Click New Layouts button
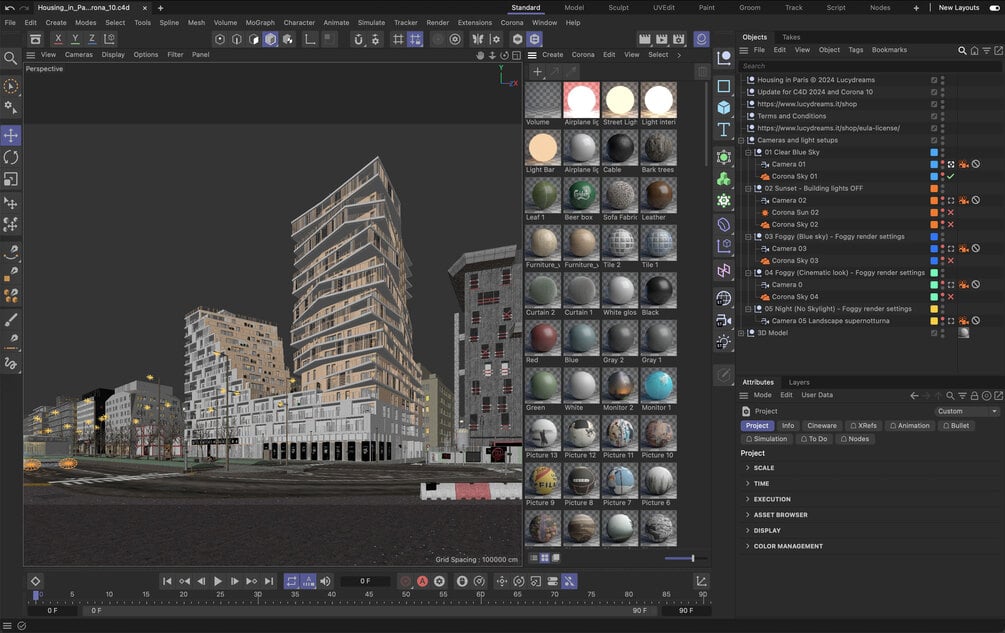 [x=958, y=7]
